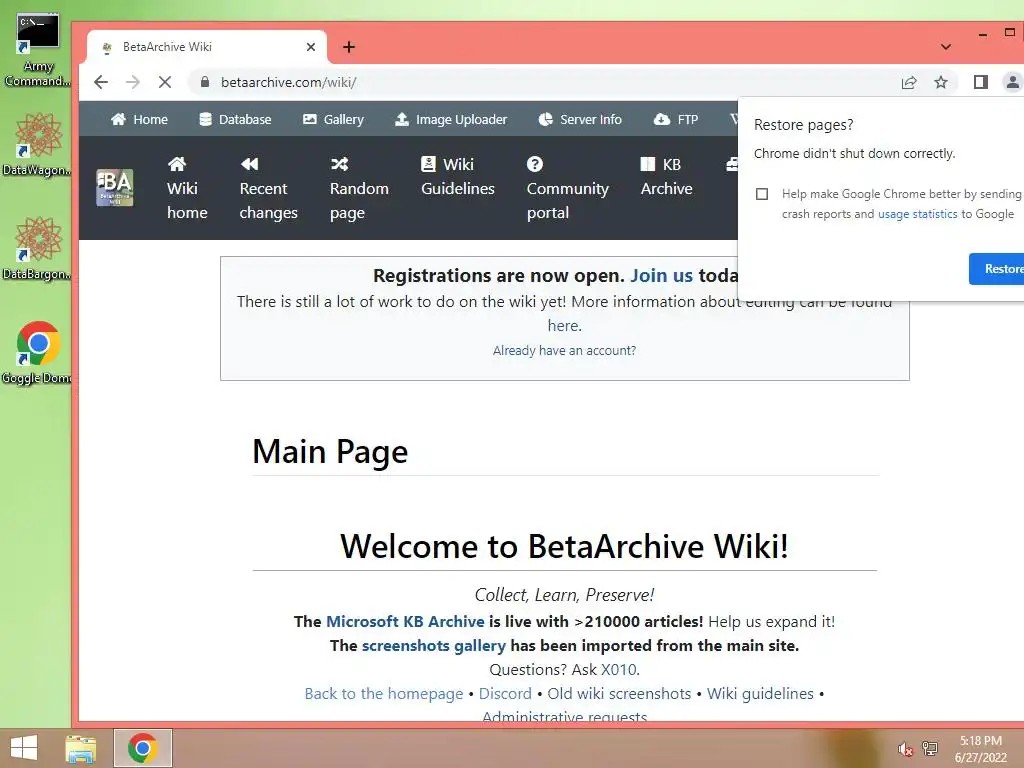Viewport: 1024px width, 768px height.
Task: Open the Army Command desktop shortcut
Action: point(37,50)
